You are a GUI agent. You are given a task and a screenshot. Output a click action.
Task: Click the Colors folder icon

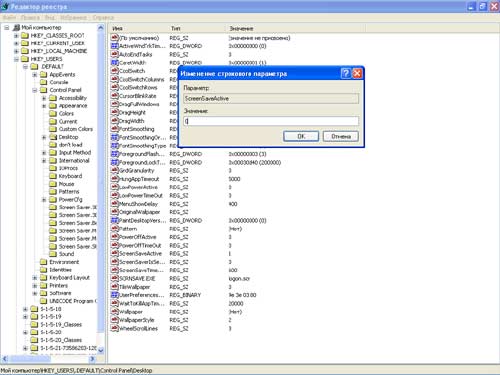(x=53, y=113)
